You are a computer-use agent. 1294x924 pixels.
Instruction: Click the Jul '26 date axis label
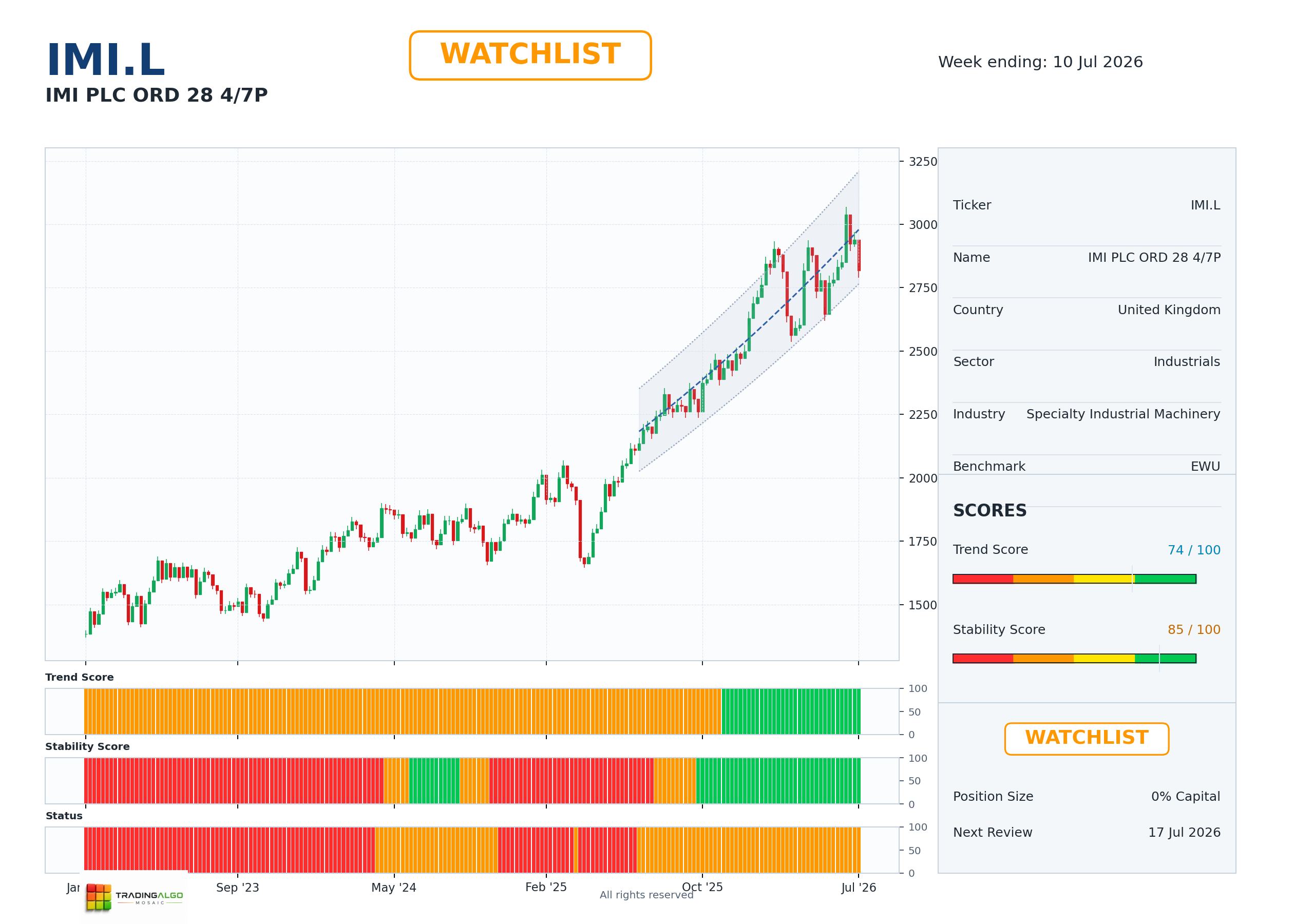pos(859,888)
